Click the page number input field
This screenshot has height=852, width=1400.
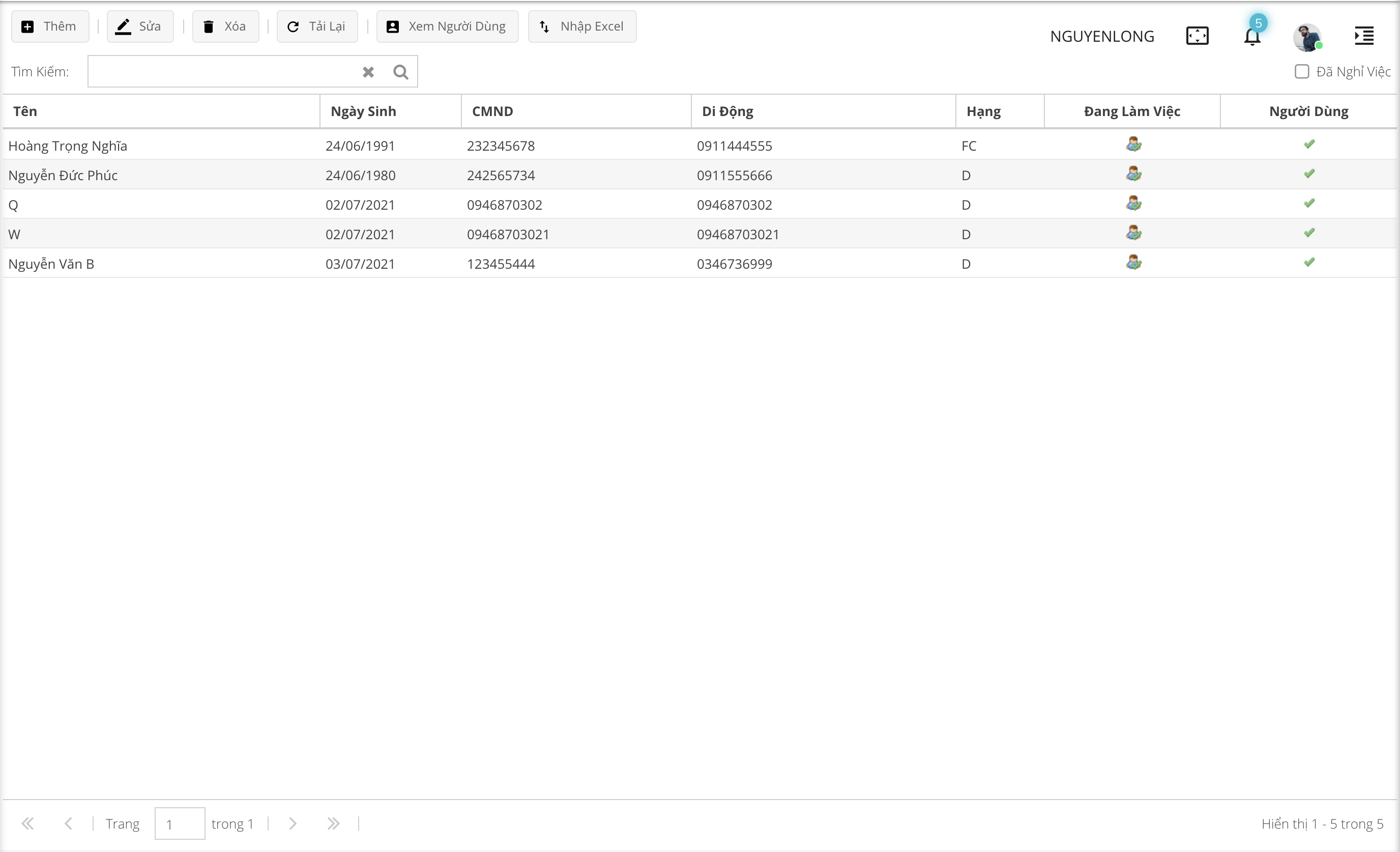coord(180,823)
